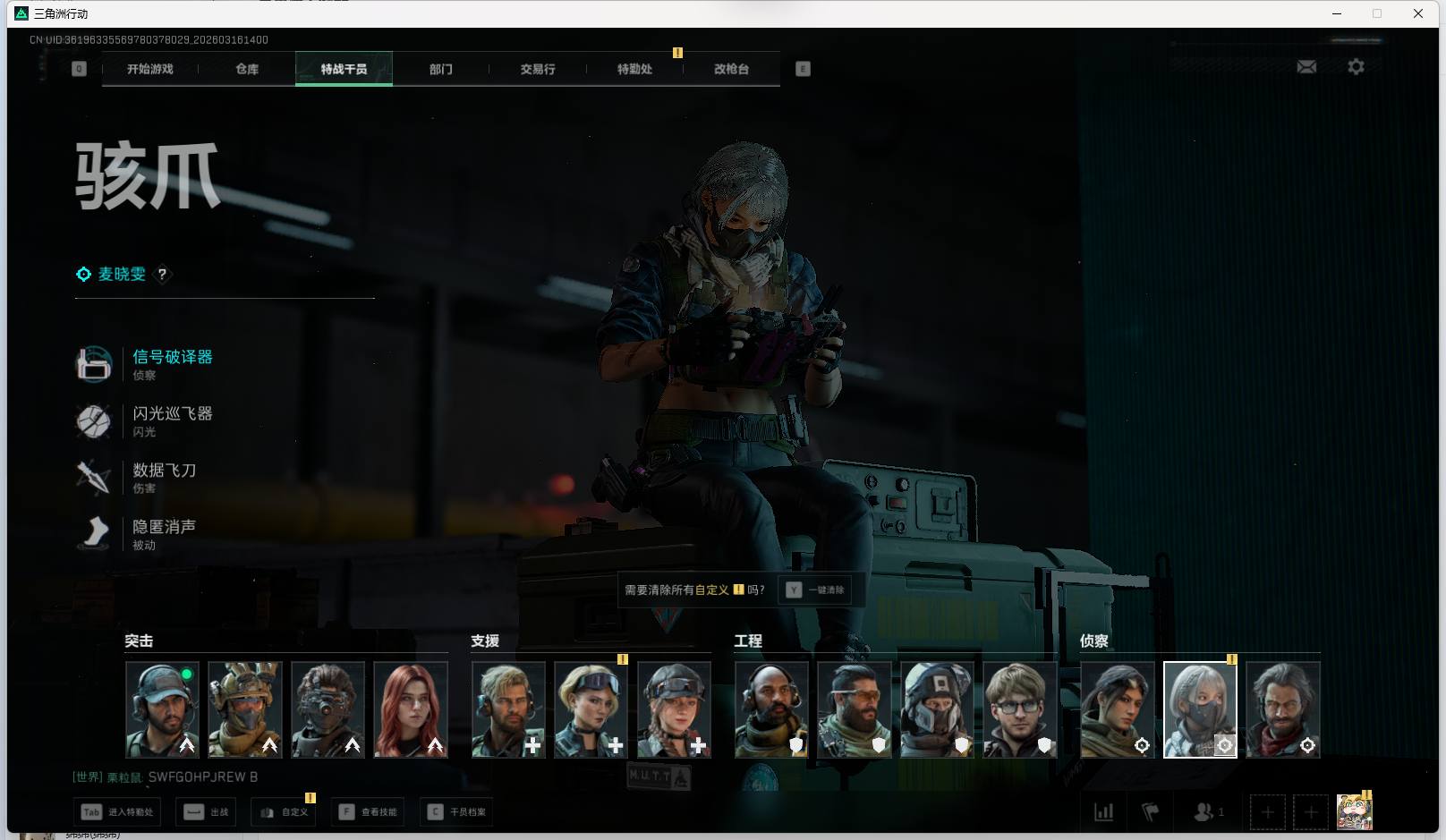The height and width of the screenshot is (840, 1446).
Task: Click the 三角洲行动 app icon in title bar
Action: (x=21, y=13)
